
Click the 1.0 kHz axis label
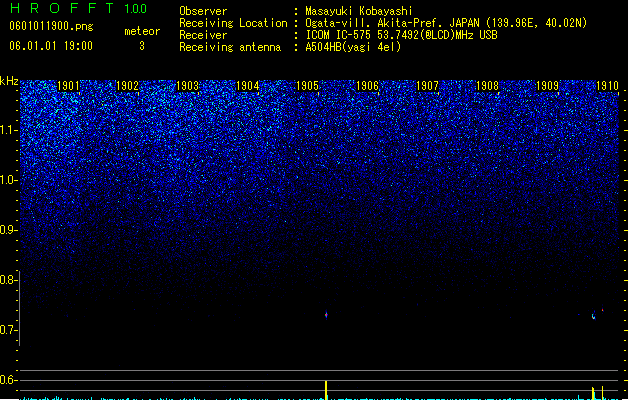[x=9, y=180]
